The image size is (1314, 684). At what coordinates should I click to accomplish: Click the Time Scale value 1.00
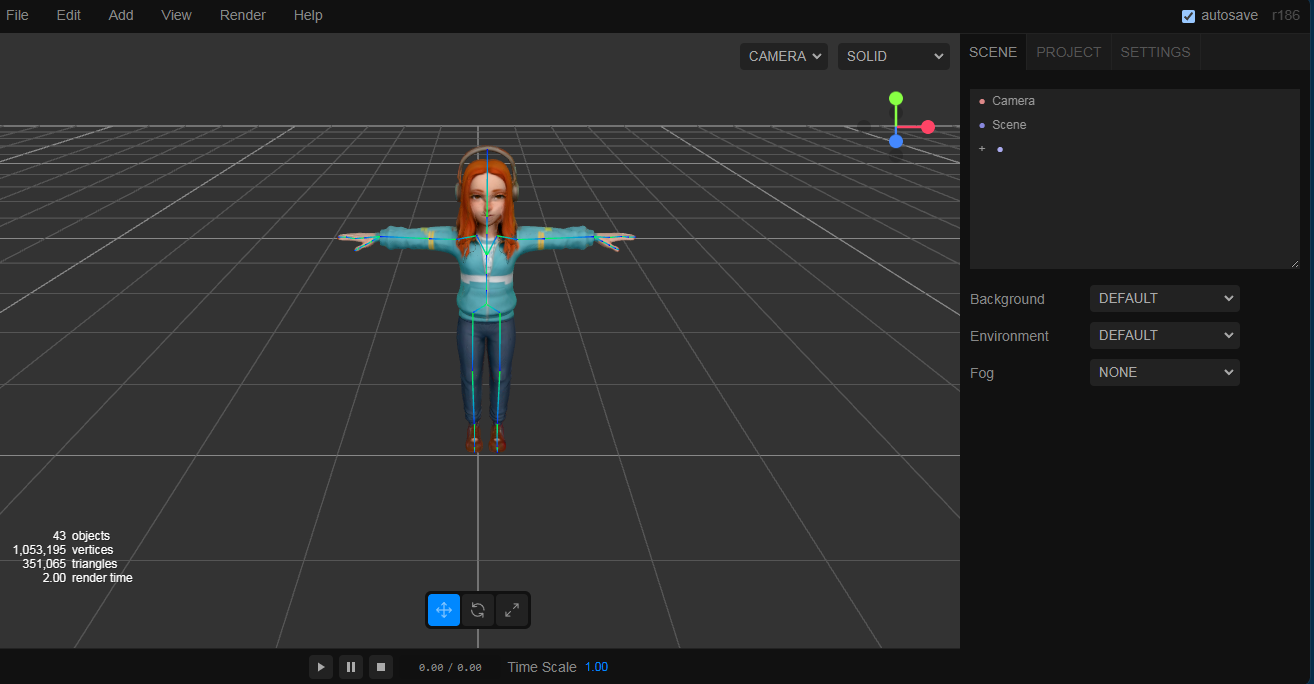(596, 667)
